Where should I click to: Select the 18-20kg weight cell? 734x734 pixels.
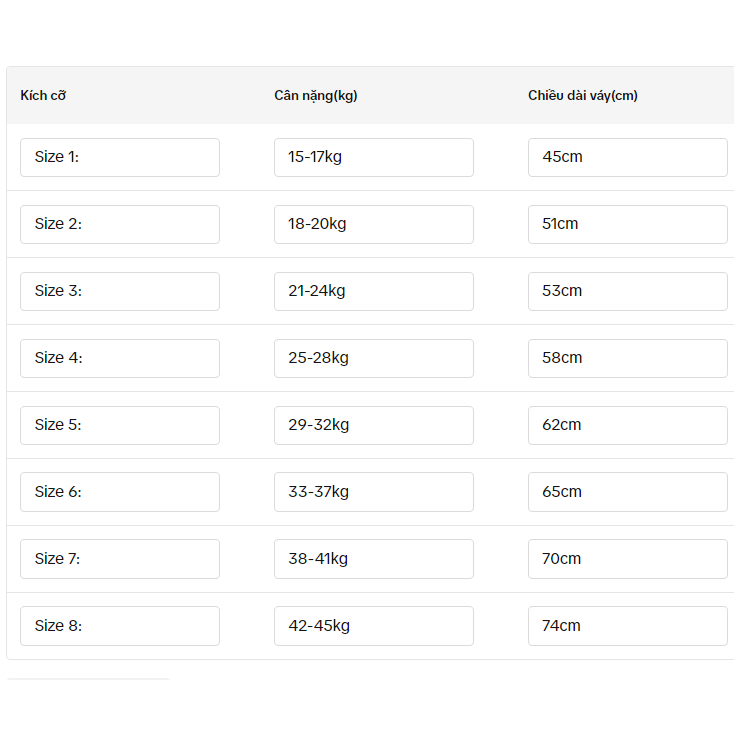(x=374, y=224)
